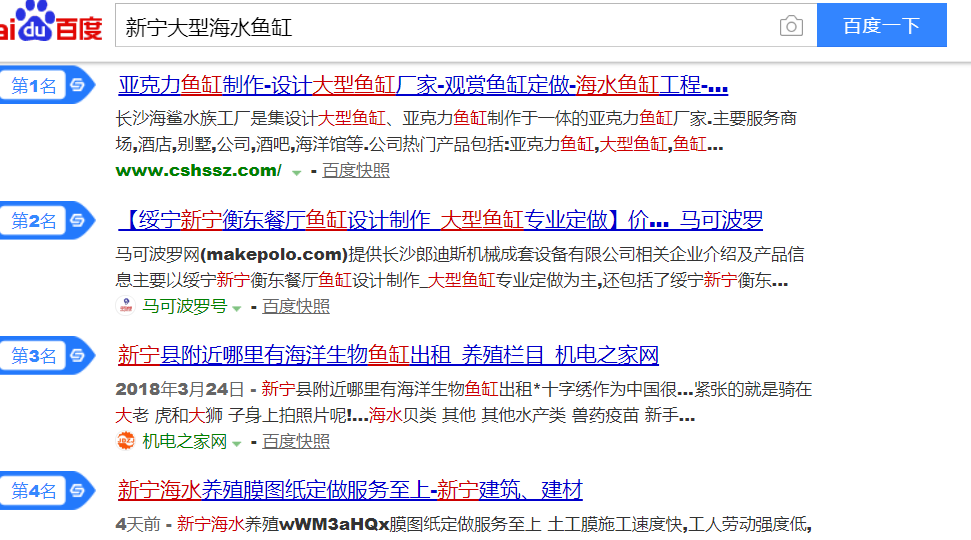Click the Baidu logo
This screenshot has height=540, width=971.
(51, 22)
